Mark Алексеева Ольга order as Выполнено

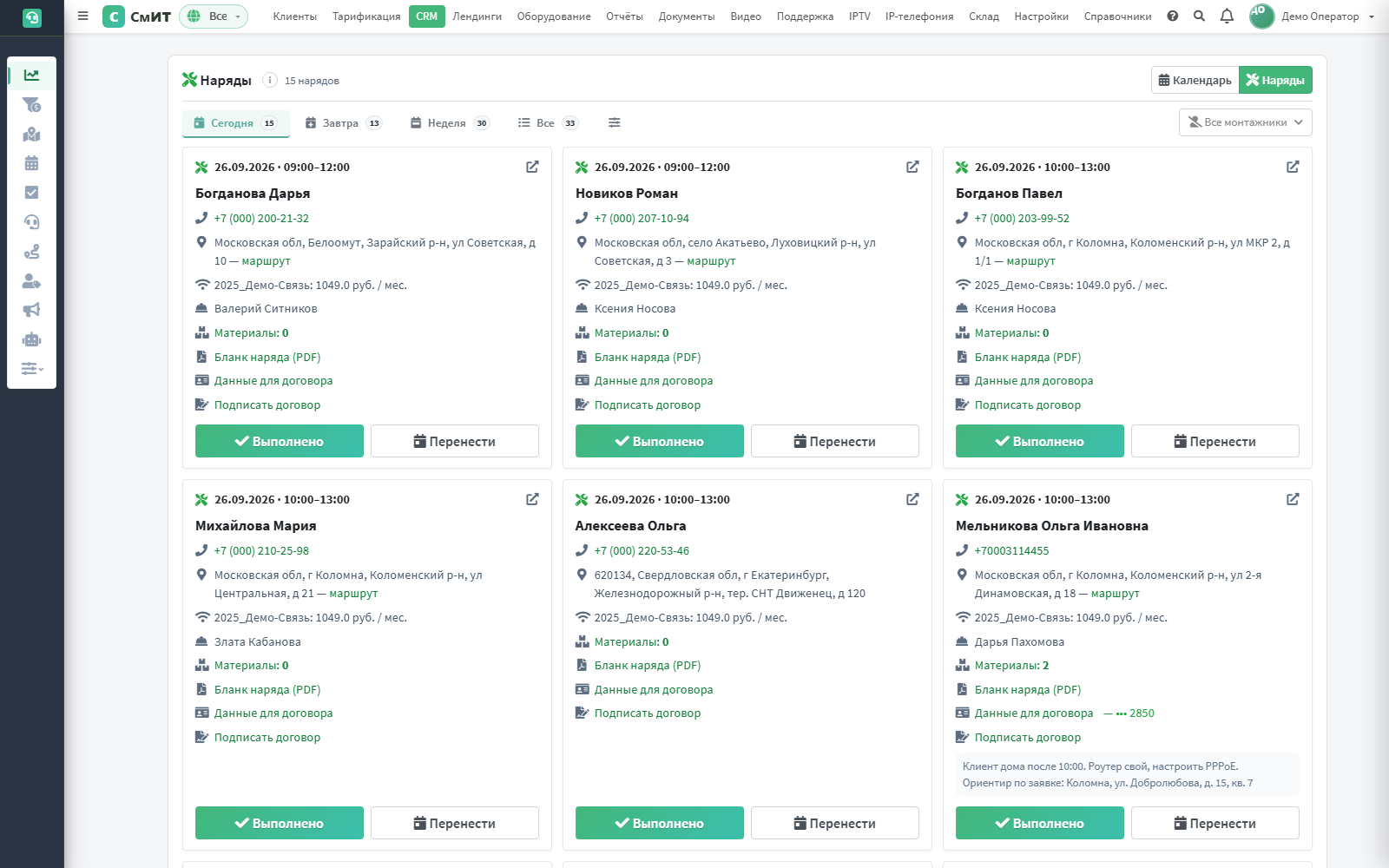click(x=660, y=823)
